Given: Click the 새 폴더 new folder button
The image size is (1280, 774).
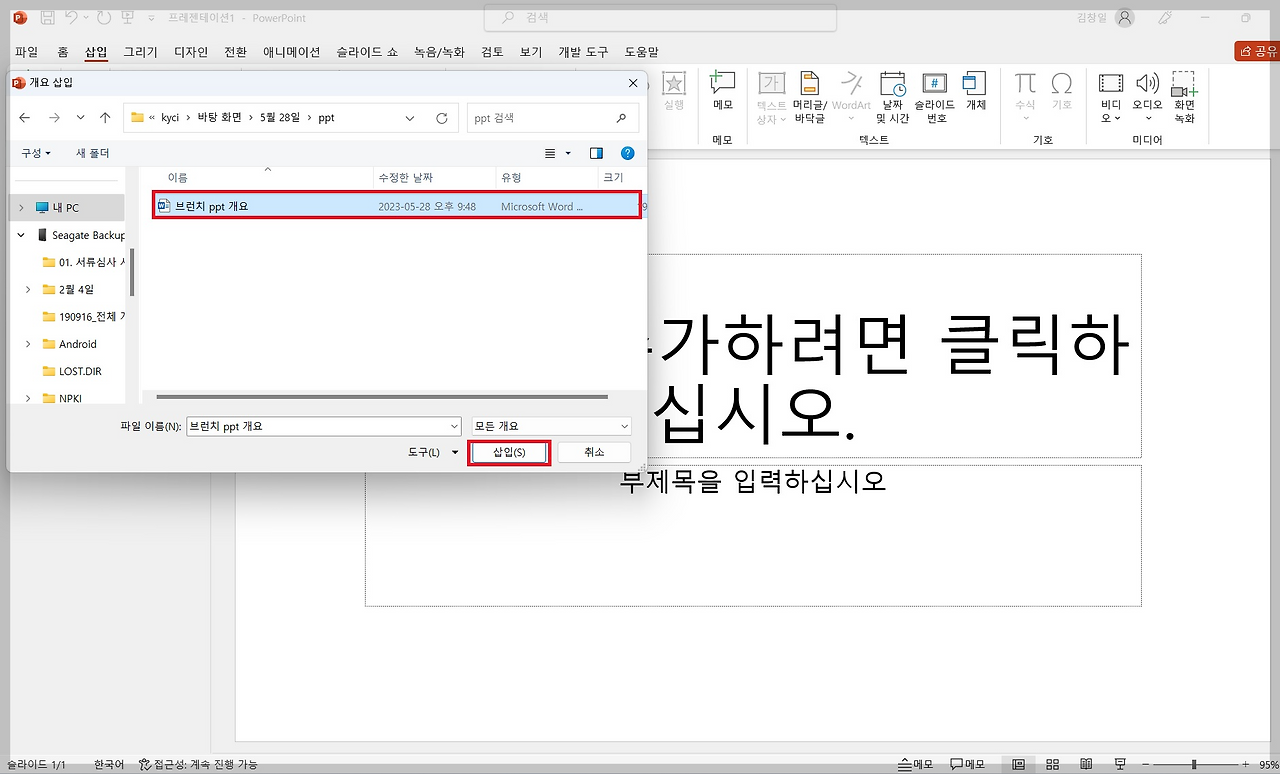Looking at the screenshot, I should [x=93, y=153].
